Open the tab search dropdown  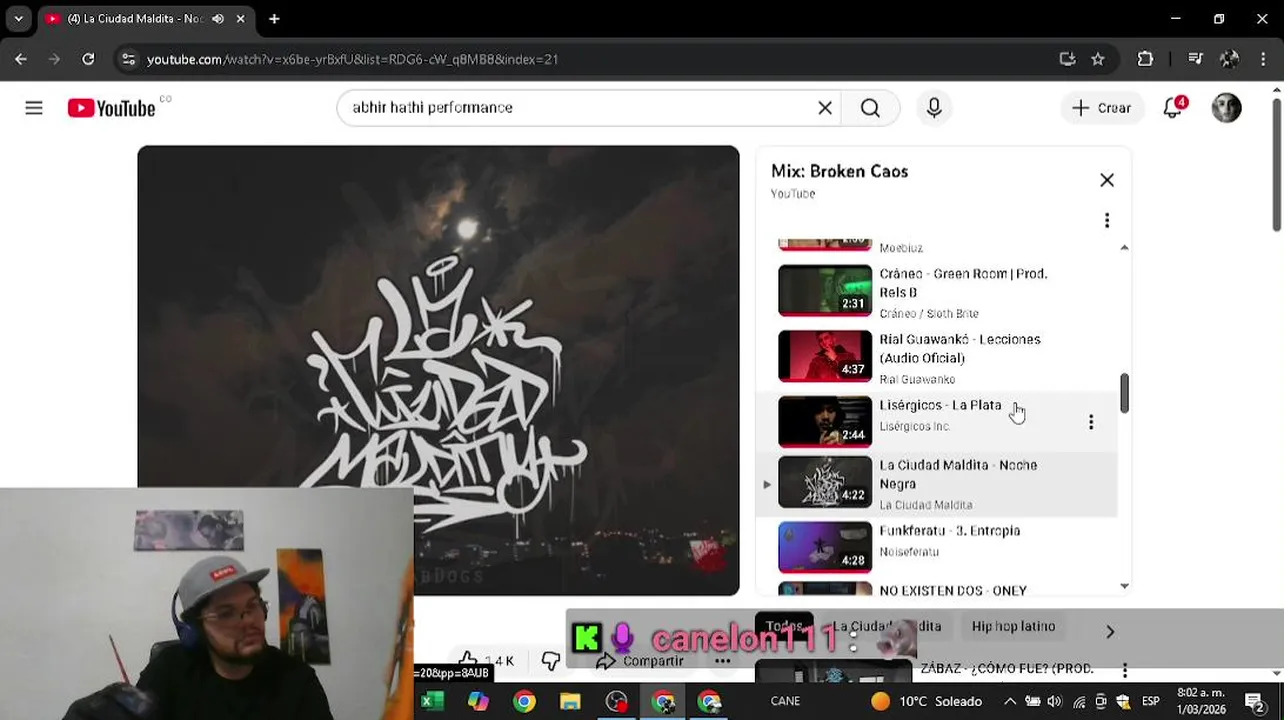coord(18,19)
